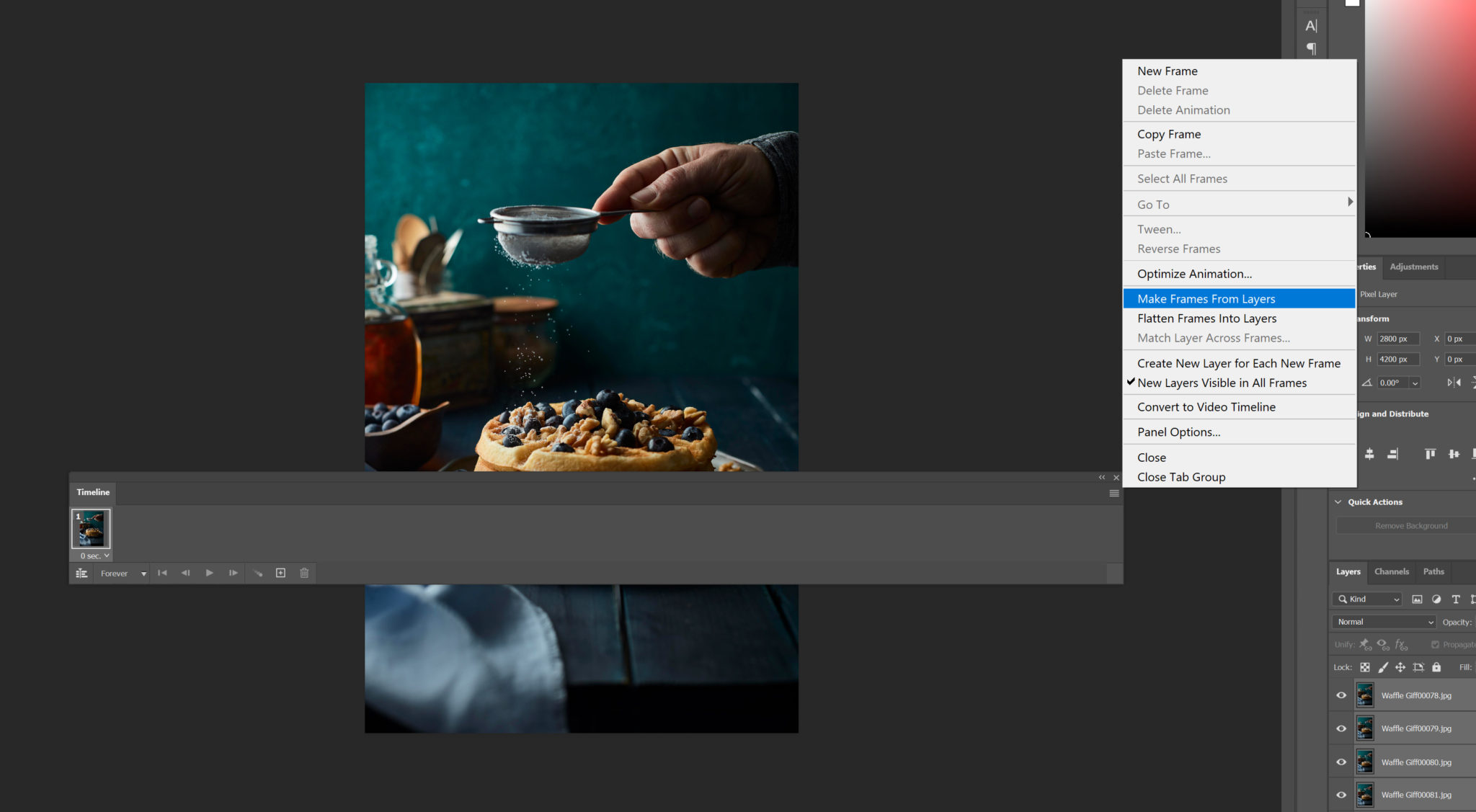
Task: Choose Make Frames From Layers
Action: coord(1239,298)
